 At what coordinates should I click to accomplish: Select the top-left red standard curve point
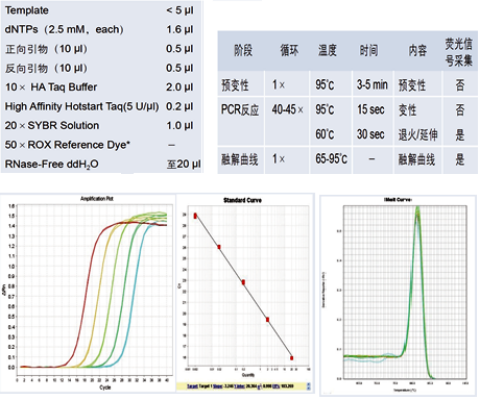(195, 216)
